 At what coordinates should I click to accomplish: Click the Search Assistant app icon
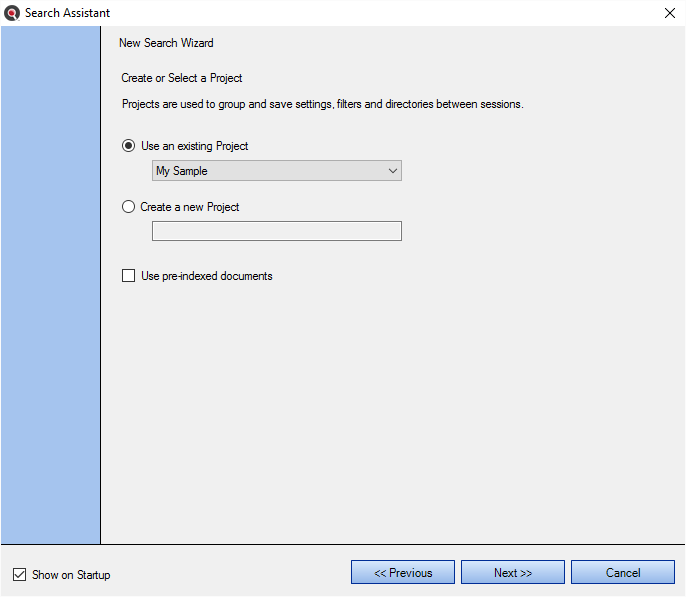click(12, 13)
